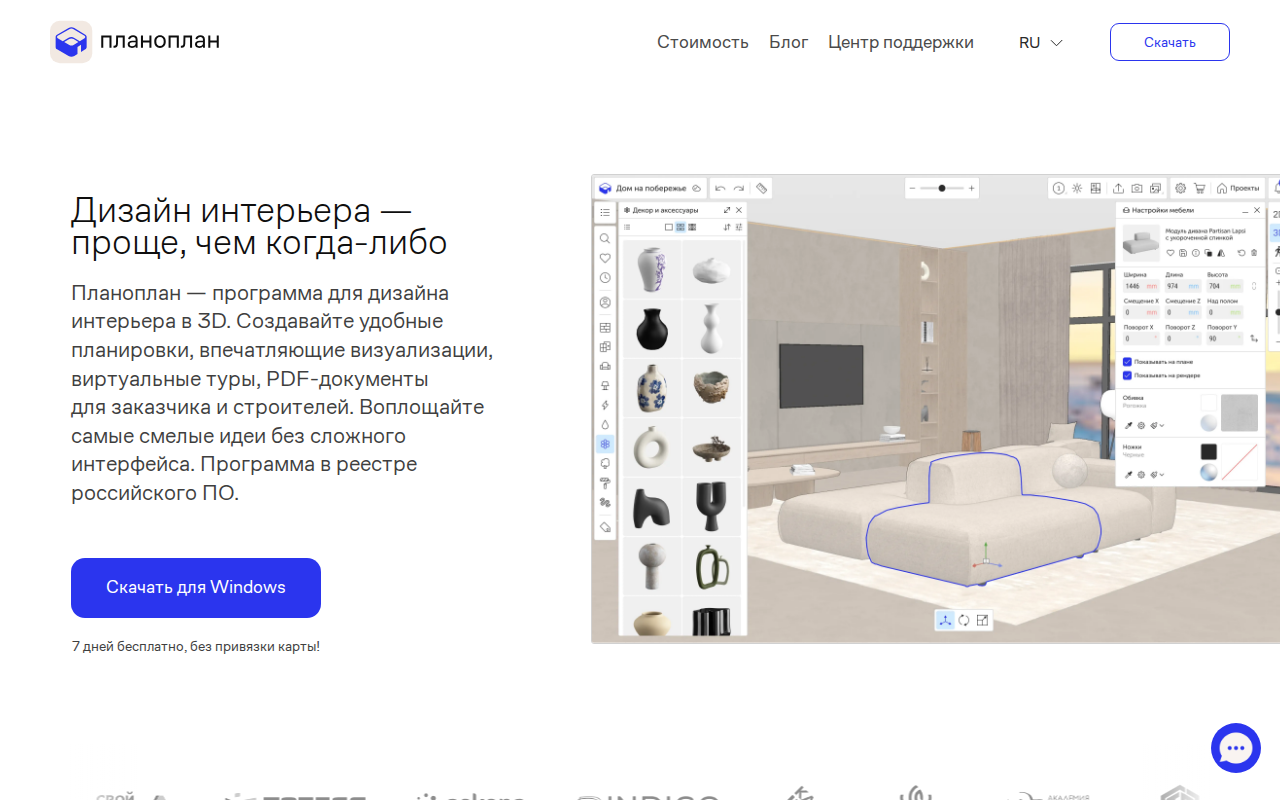Click the camera snapshot icon
The height and width of the screenshot is (800, 1280).
point(1136,188)
